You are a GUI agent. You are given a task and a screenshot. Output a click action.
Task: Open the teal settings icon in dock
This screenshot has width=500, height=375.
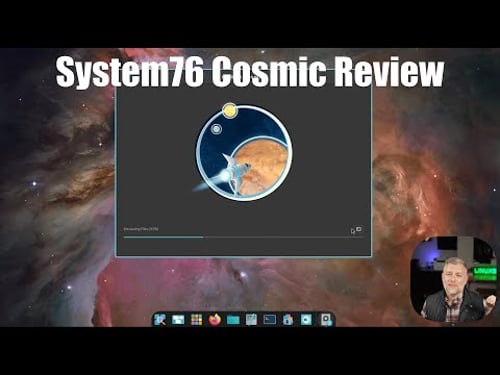pyautogui.click(x=306, y=320)
